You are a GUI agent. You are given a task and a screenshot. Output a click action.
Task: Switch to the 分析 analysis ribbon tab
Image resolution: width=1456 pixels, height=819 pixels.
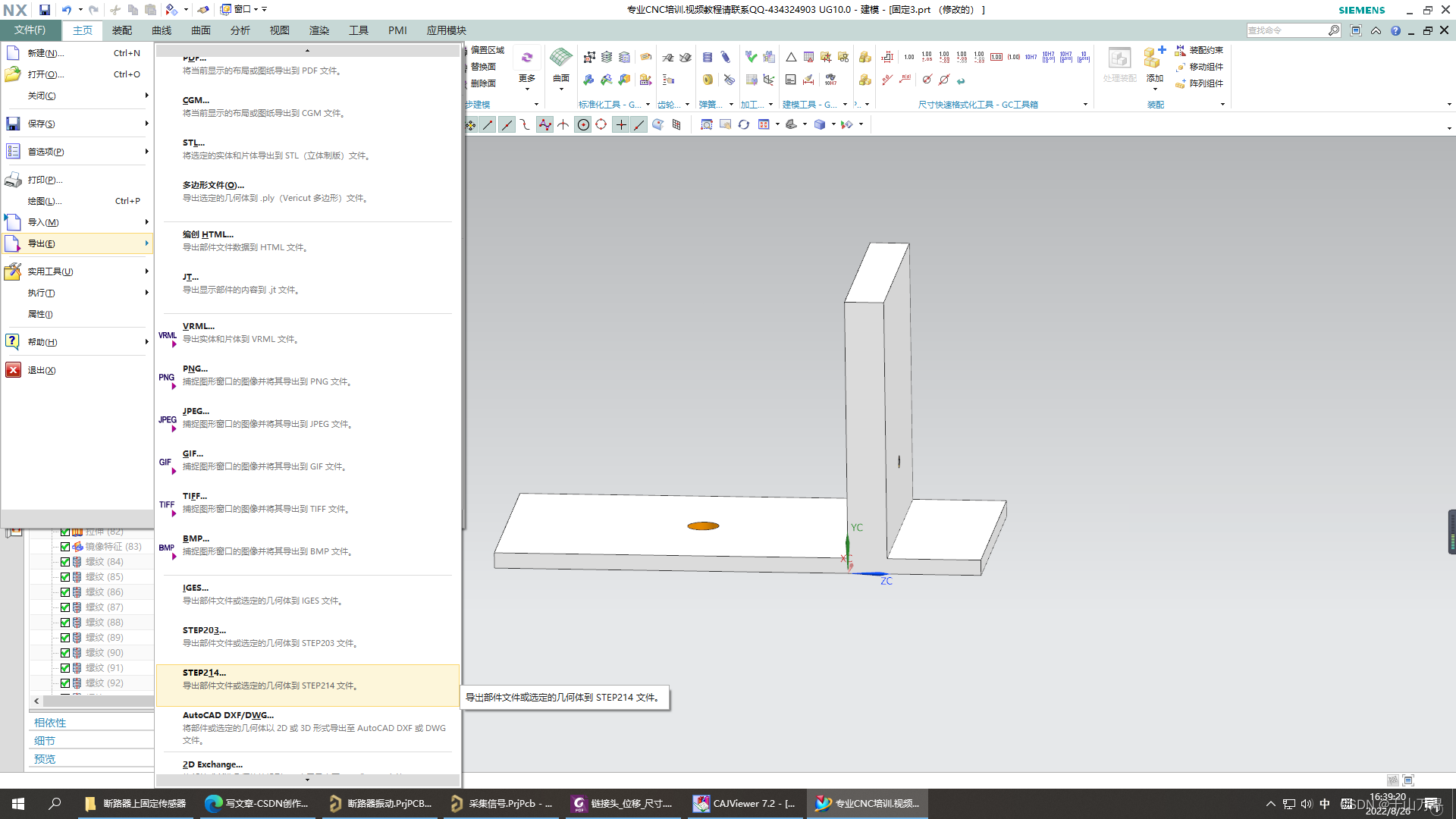click(240, 30)
